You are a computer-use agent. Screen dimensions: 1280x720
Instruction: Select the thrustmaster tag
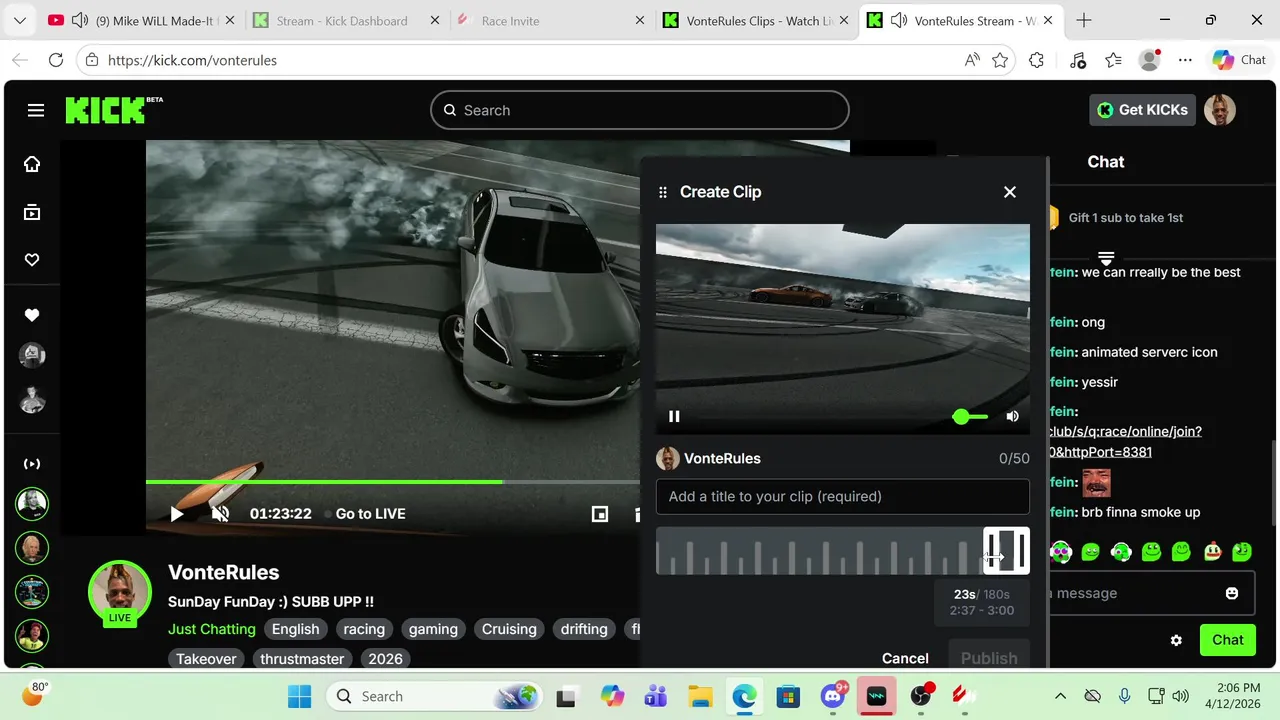[302, 658]
